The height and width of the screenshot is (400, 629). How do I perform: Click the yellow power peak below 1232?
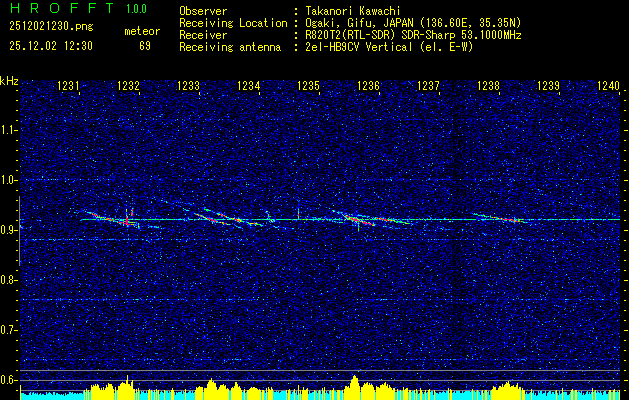(x=127, y=386)
